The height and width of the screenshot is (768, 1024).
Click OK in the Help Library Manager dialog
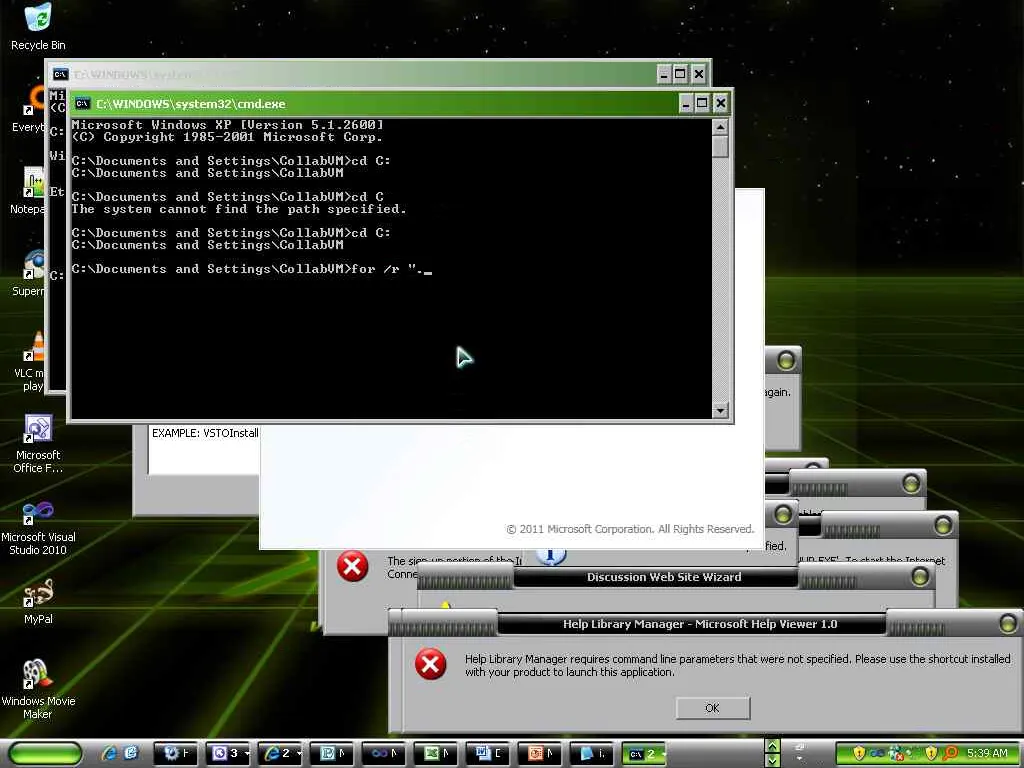pyautogui.click(x=712, y=708)
